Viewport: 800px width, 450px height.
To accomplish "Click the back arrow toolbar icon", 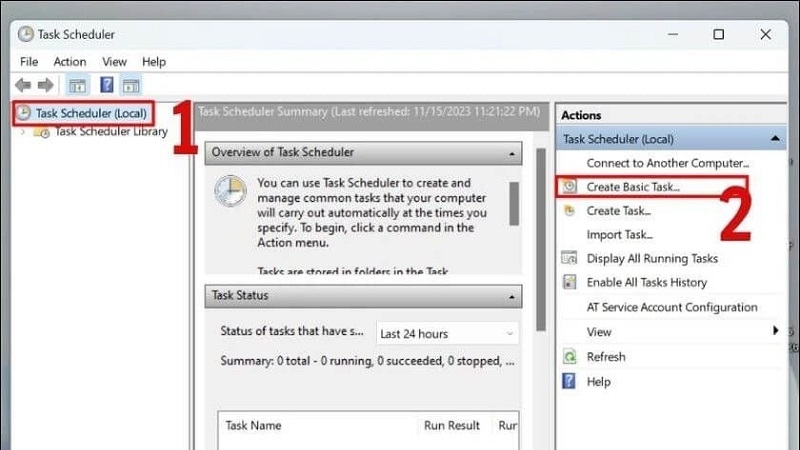I will (x=23, y=85).
